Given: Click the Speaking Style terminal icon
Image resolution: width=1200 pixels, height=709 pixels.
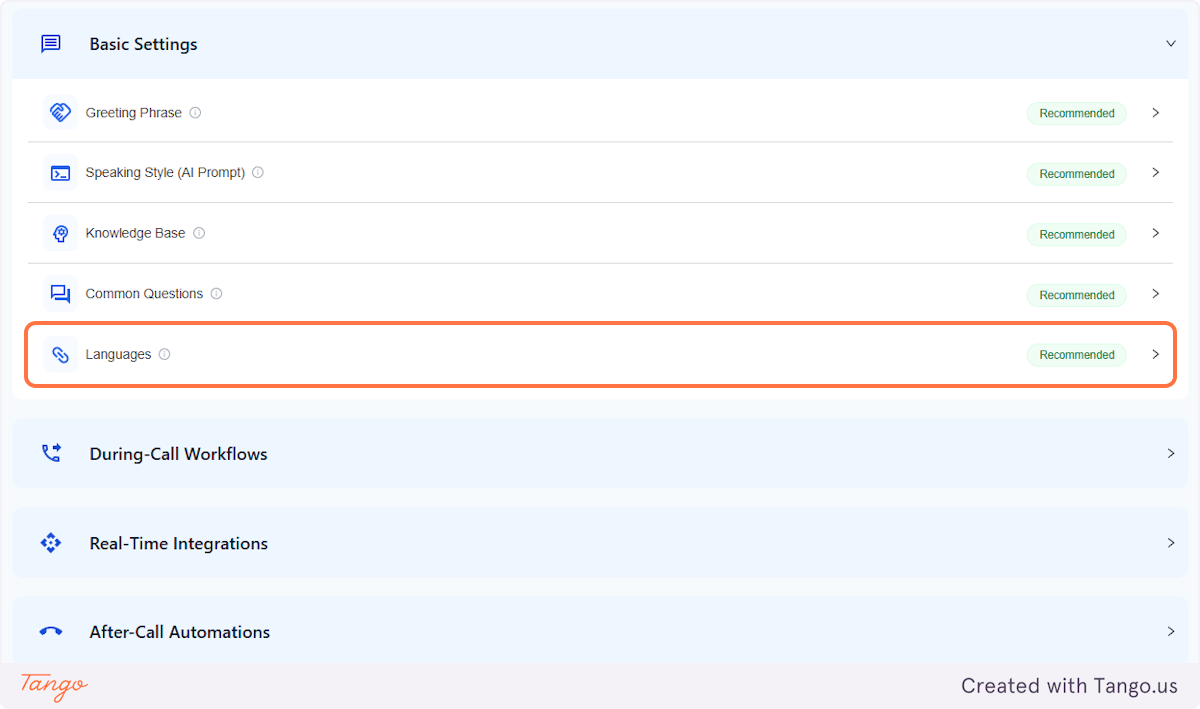Looking at the screenshot, I should pos(60,172).
